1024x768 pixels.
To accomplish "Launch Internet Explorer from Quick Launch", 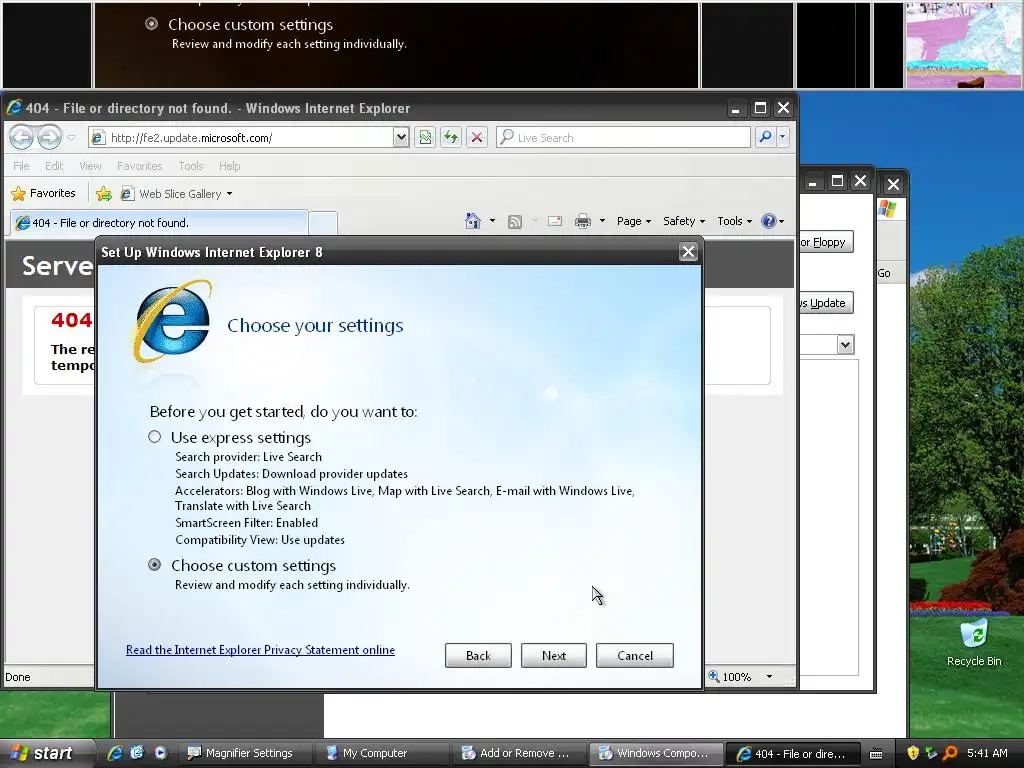I will pyautogui.click(x=116, y=753).
